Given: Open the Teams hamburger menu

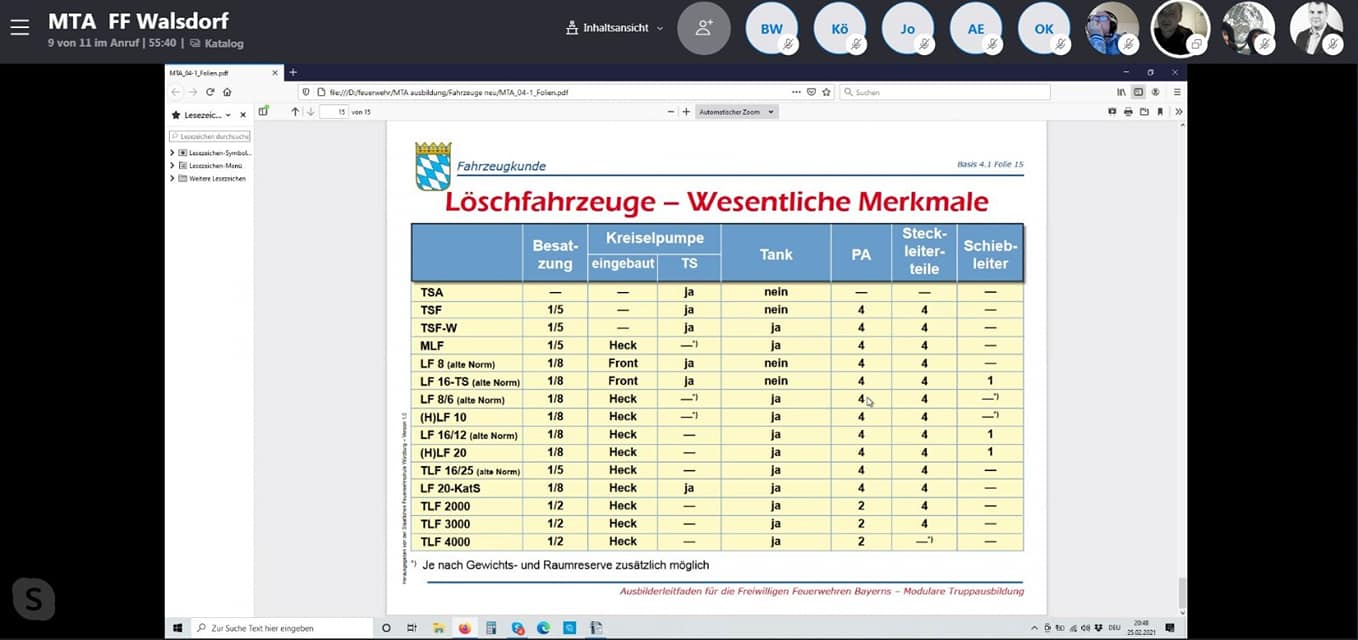Looking at the screenshot, I should coord(20,28).
